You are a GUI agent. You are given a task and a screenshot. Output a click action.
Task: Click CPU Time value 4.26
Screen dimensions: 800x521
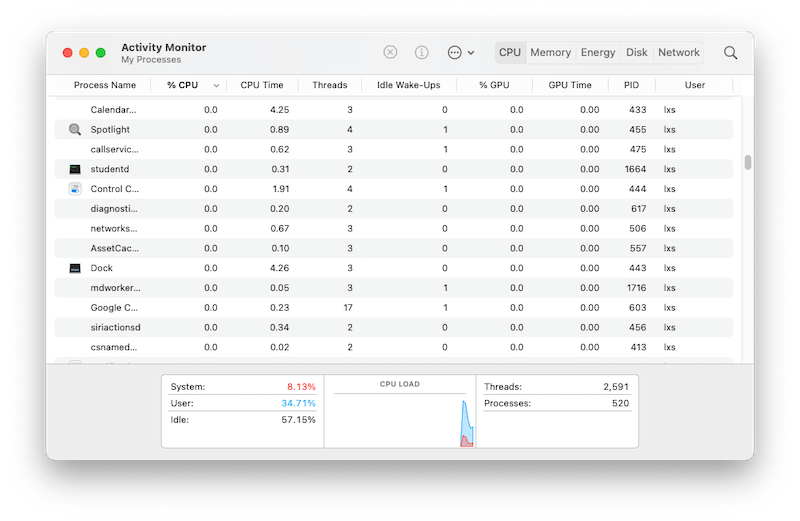280,268
